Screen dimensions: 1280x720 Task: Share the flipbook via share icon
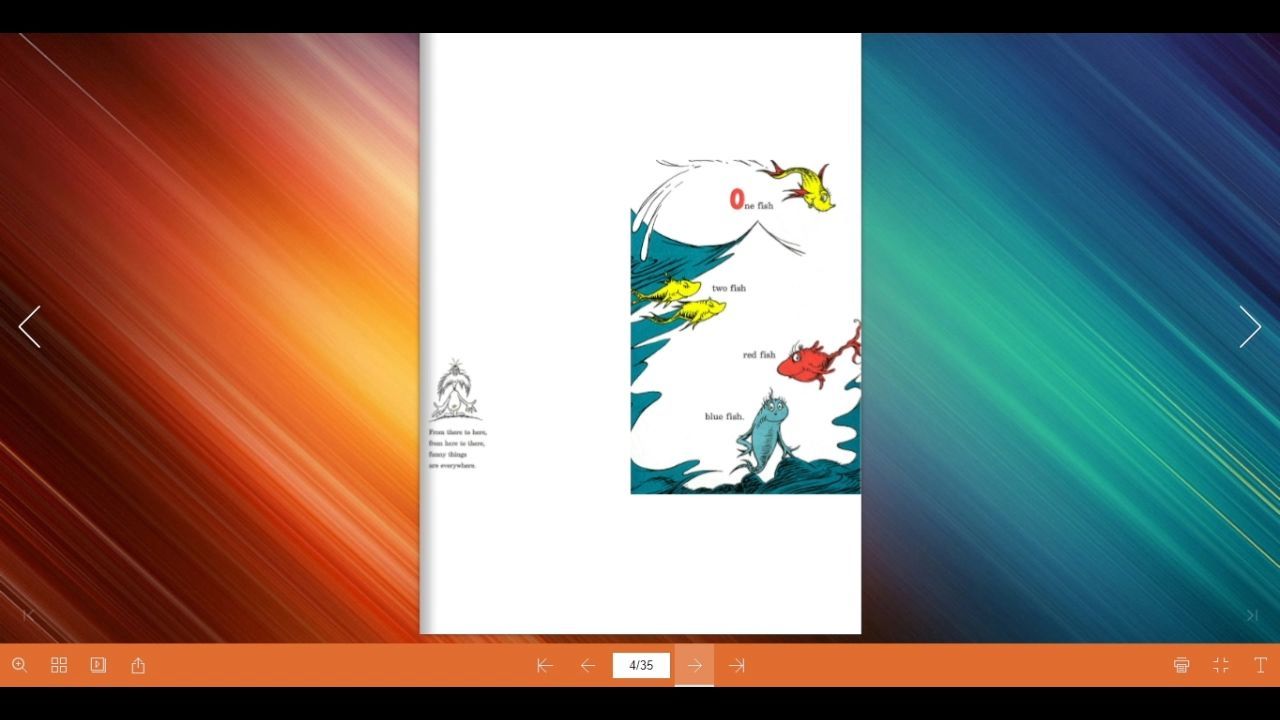click(x=138, y=665)
